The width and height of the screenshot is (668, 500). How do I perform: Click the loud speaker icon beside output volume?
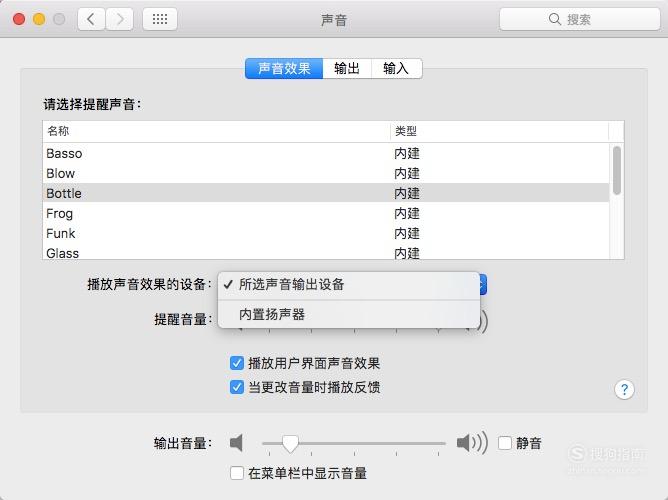[x=472, y=443]
